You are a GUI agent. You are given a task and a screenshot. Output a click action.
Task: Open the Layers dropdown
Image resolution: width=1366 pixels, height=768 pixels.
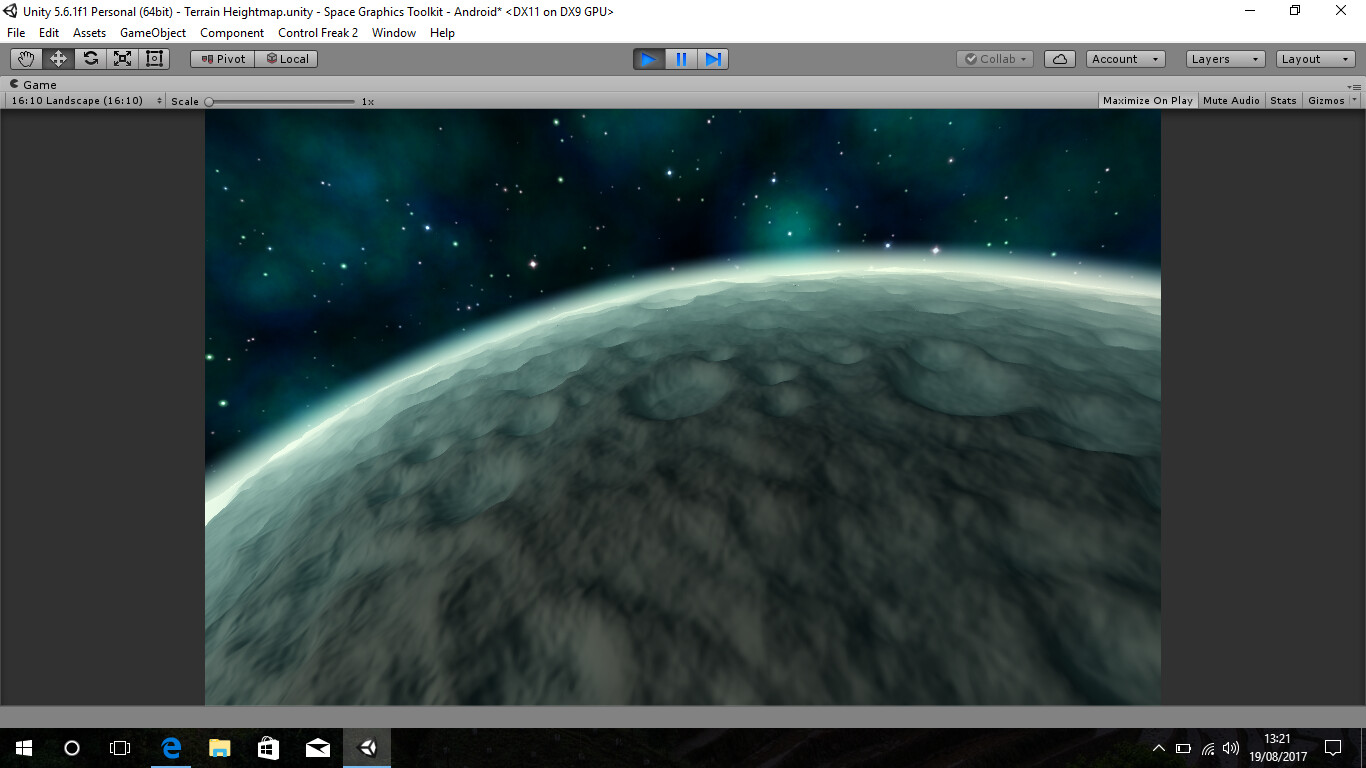[x=1224, y=58]
